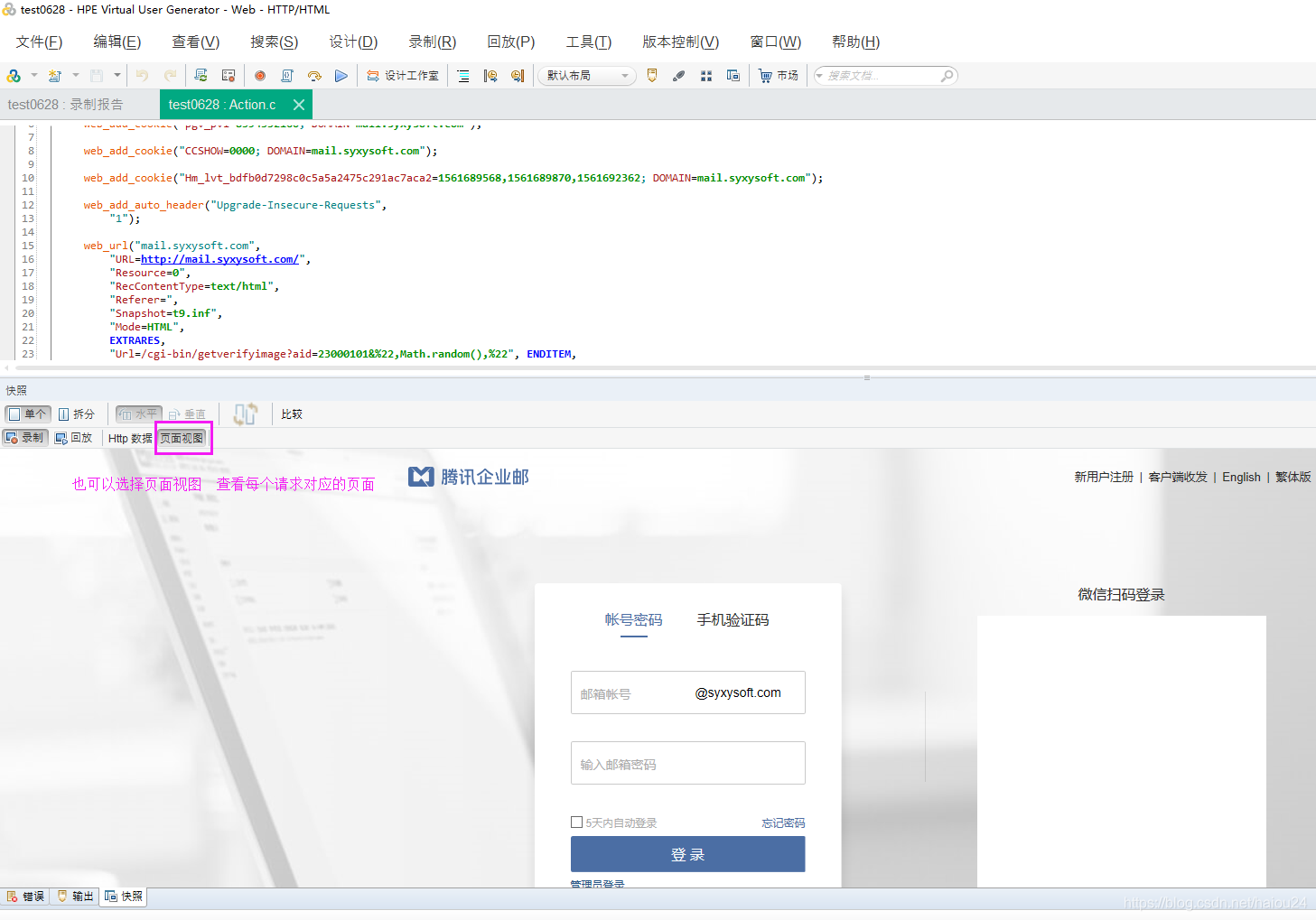
Task: Click the sync snapshots icon
Action: (246, 414)
